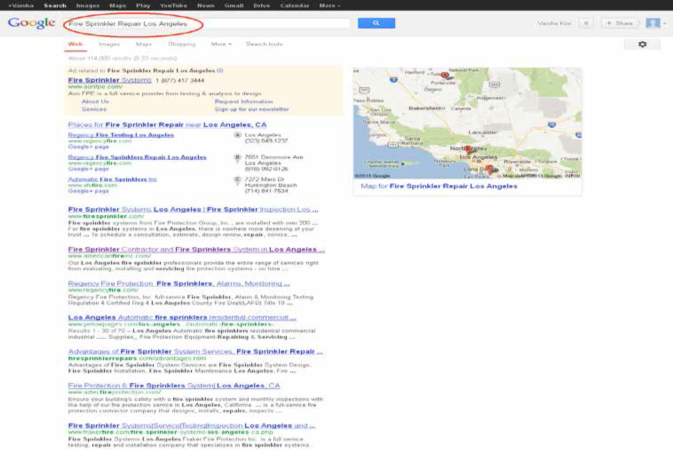Screen dimensions: 673x450
Task: Open the Share button
Action: 620,23
